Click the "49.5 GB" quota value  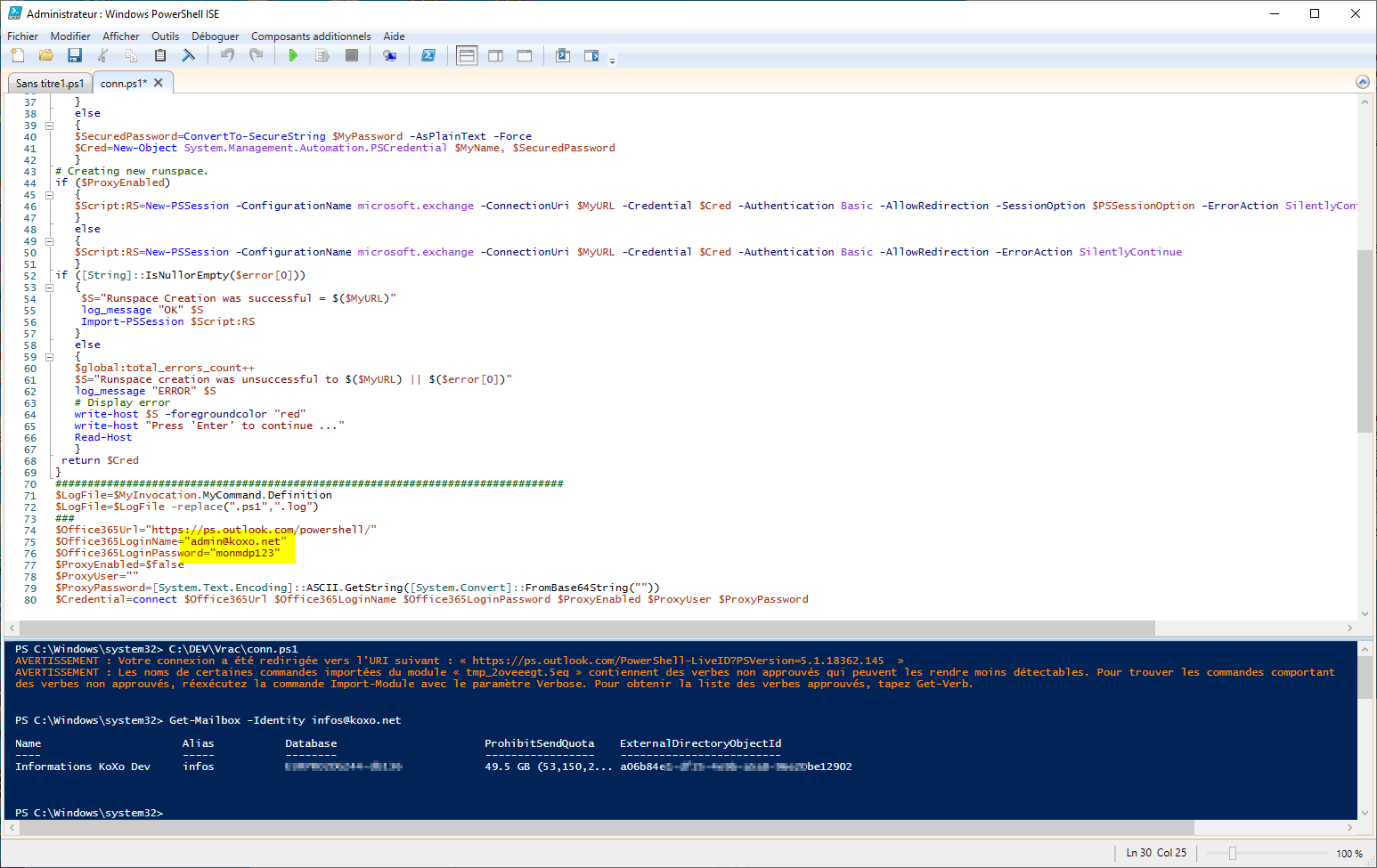tap(508, 767)
